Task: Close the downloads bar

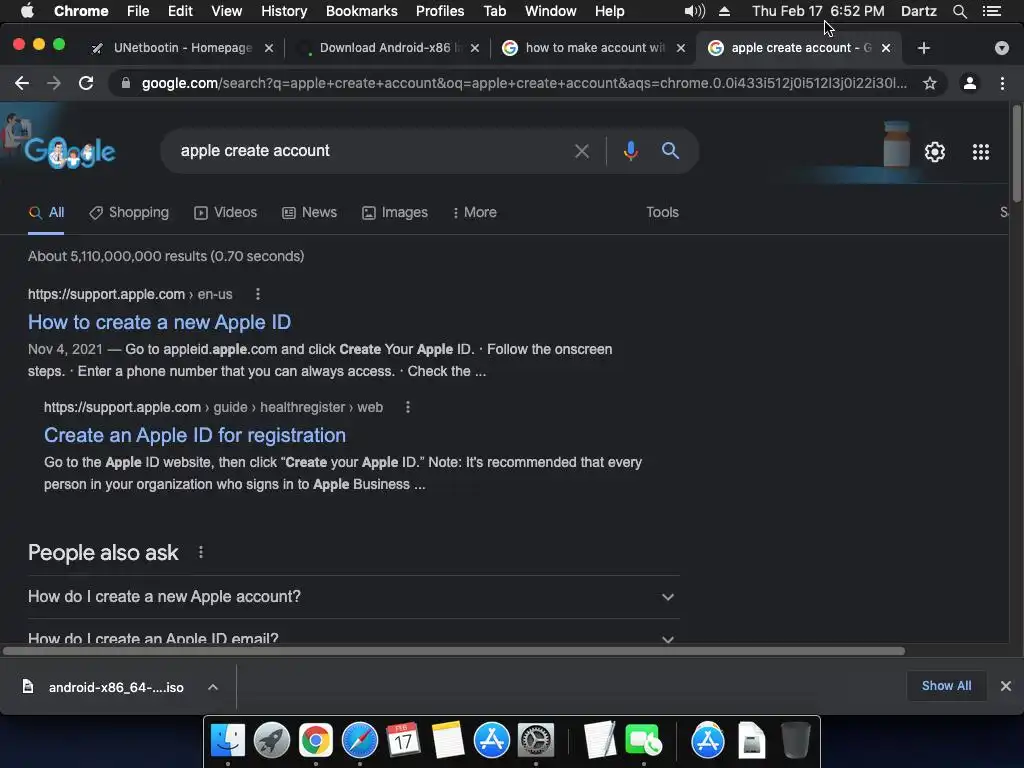Action: 1006,686
